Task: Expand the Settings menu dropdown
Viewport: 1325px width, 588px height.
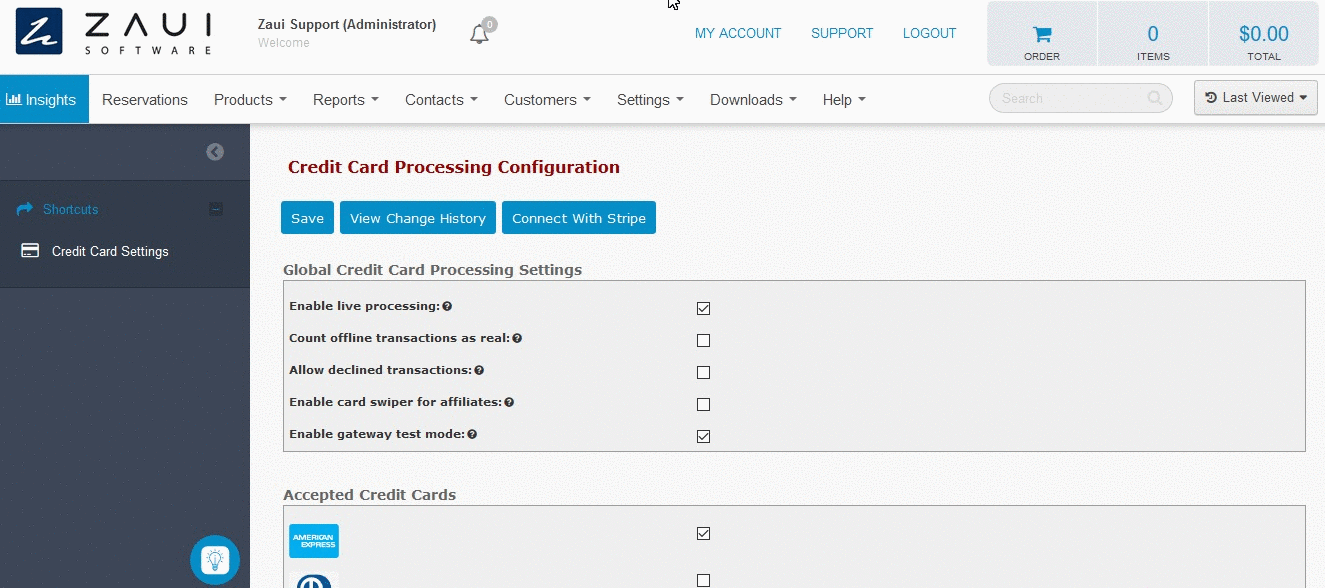Action: [650, 100]
